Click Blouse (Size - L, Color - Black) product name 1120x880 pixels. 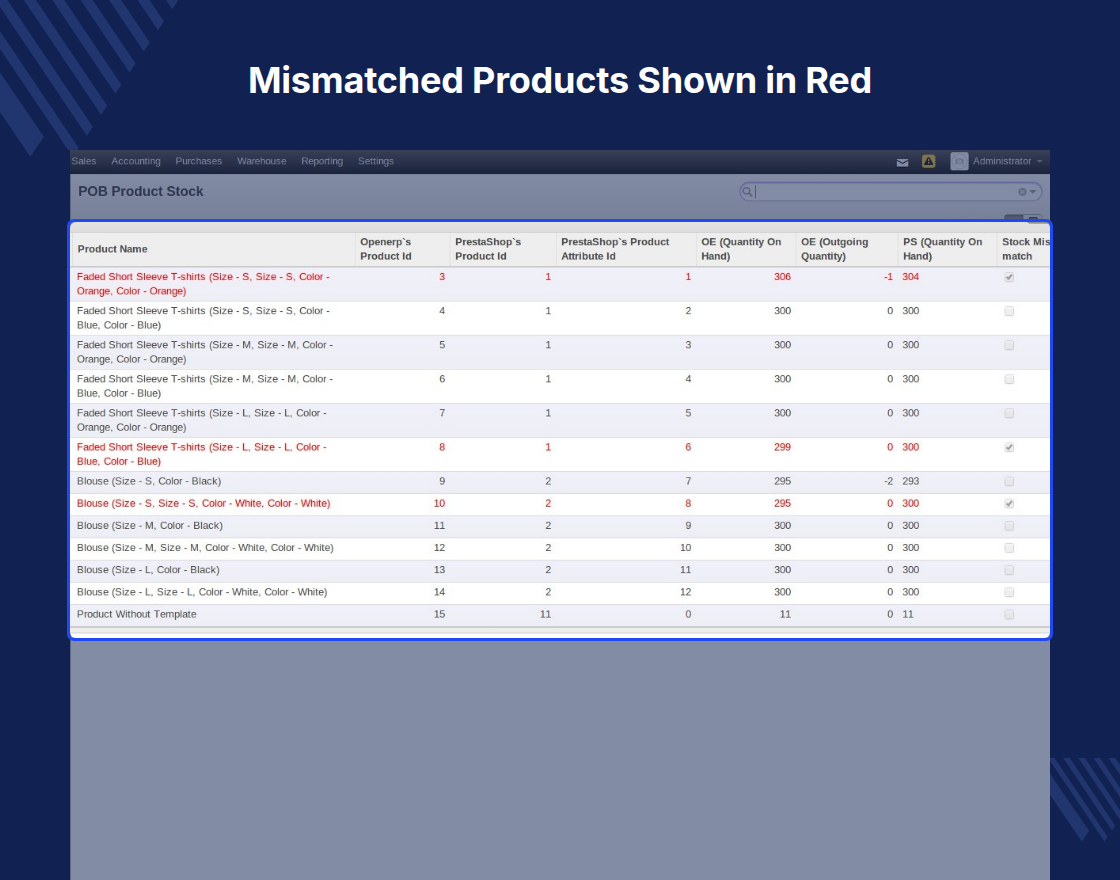148,570
